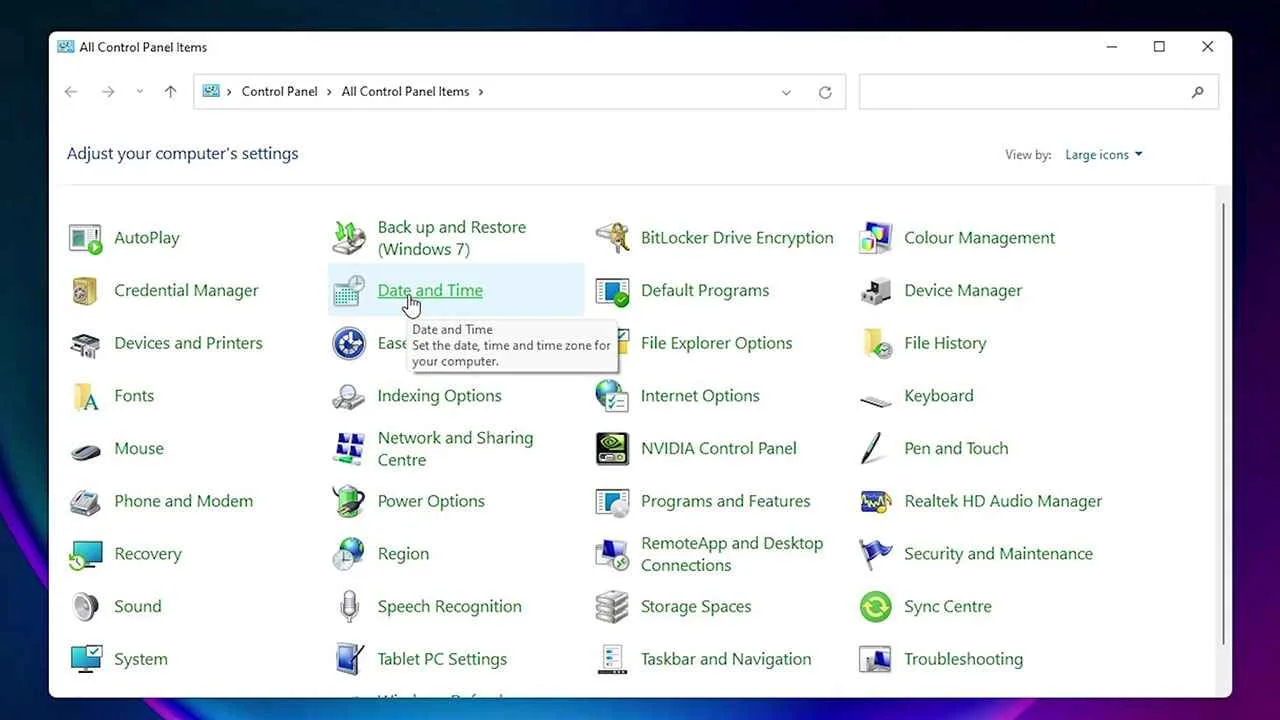Click the Region globe icon
The image size is (1280, 720).
click(x=349, y=554)
